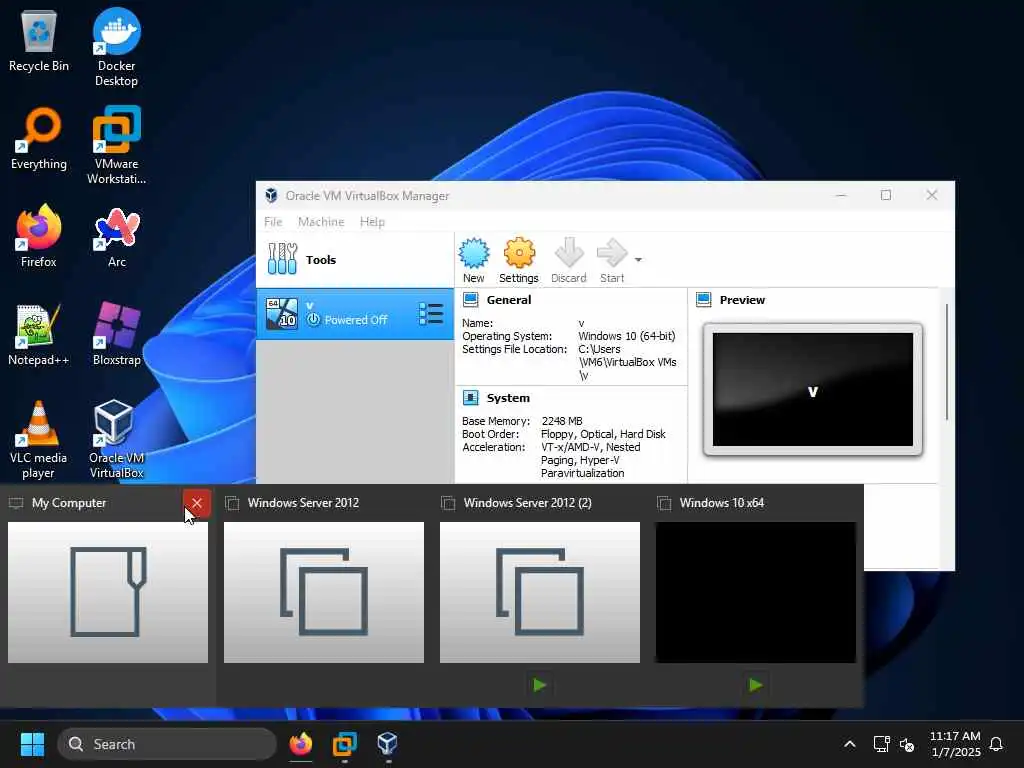The width and height of the screenshot is (1024, 768).
Task: Open Oracle VM VirtualBox desktop shortcut
Action: click(116, 439)
